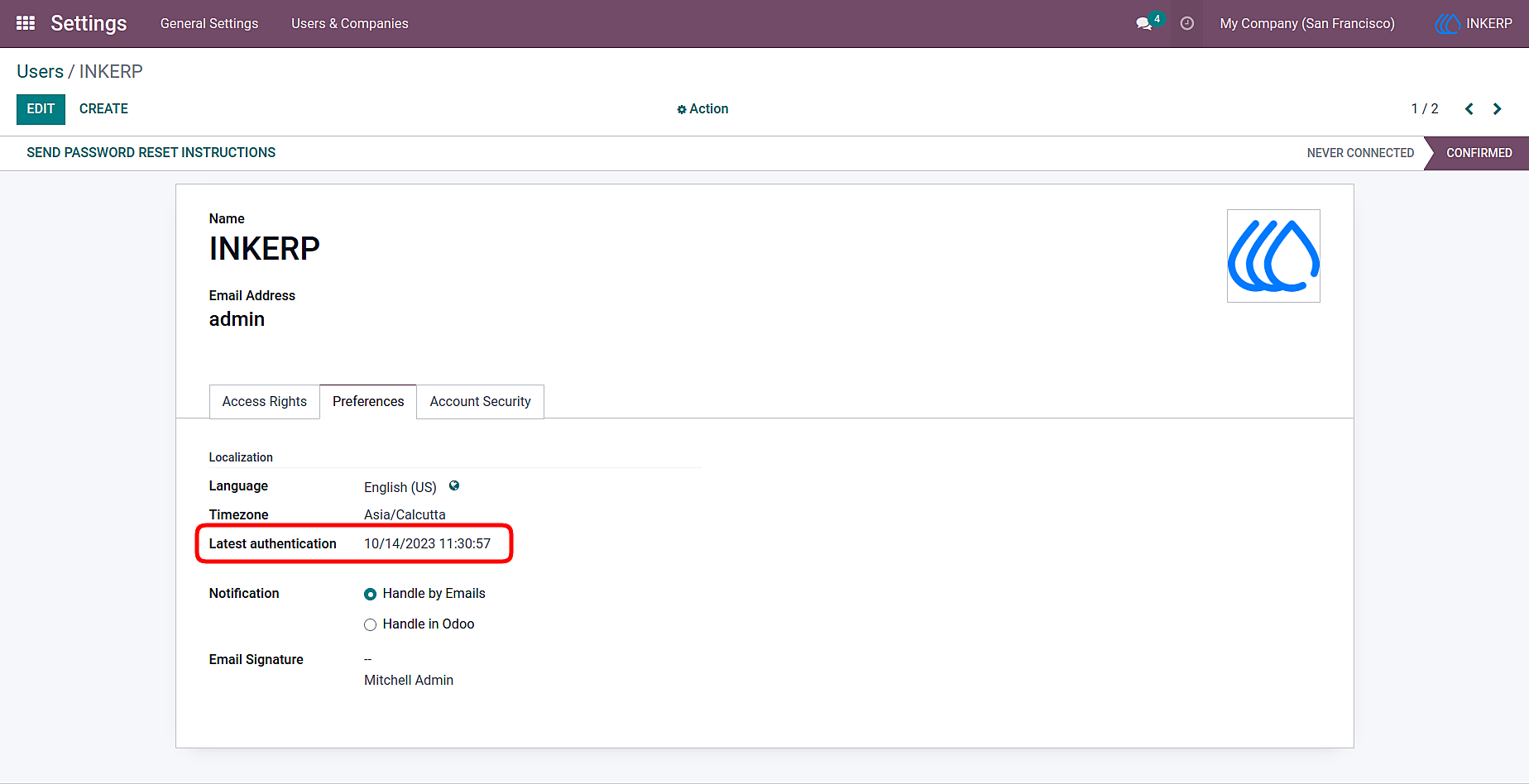Open the General Settings menu
This screenshot has width=1529, height=784.
coord(209,23)
